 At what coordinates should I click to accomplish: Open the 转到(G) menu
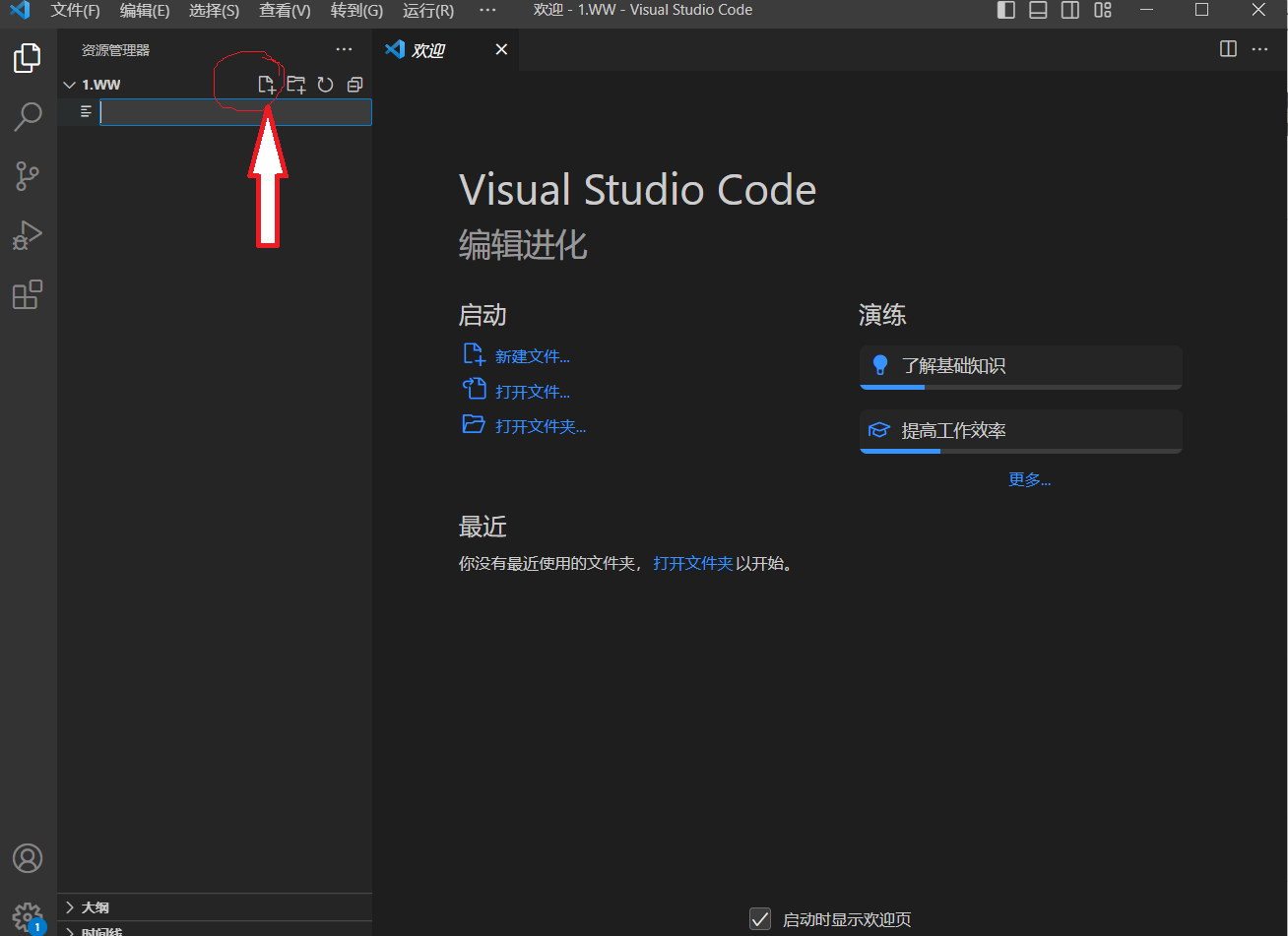356,10
